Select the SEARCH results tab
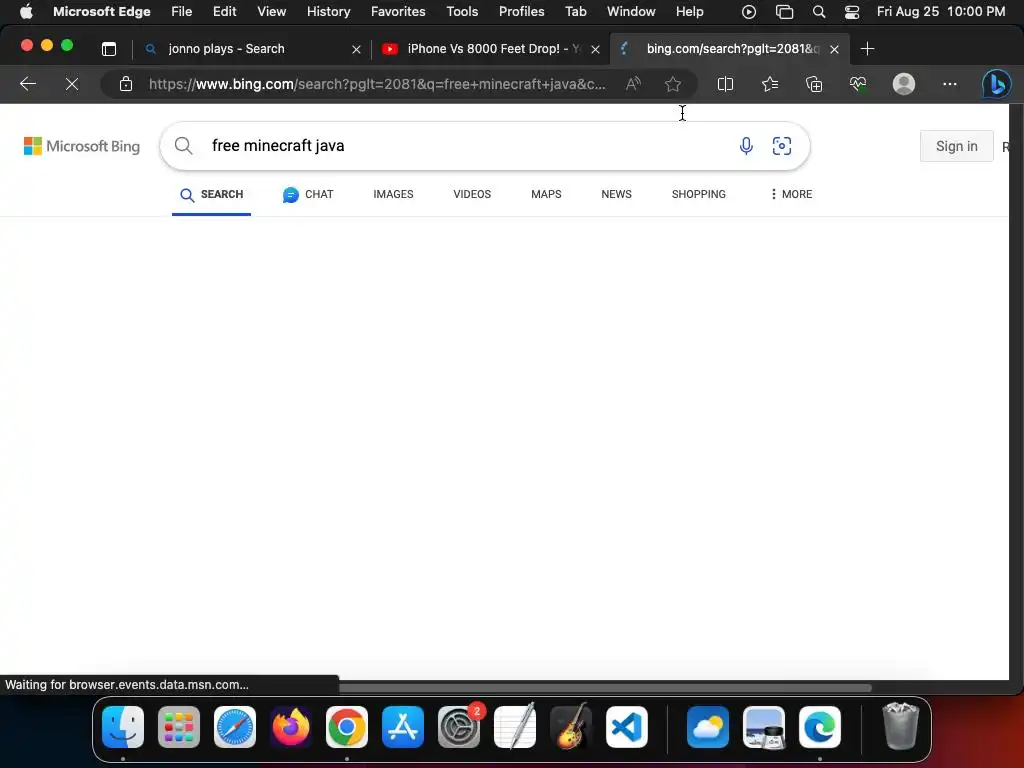The height and width of the screenshot is (768, 1024). (x=212, y=195)
